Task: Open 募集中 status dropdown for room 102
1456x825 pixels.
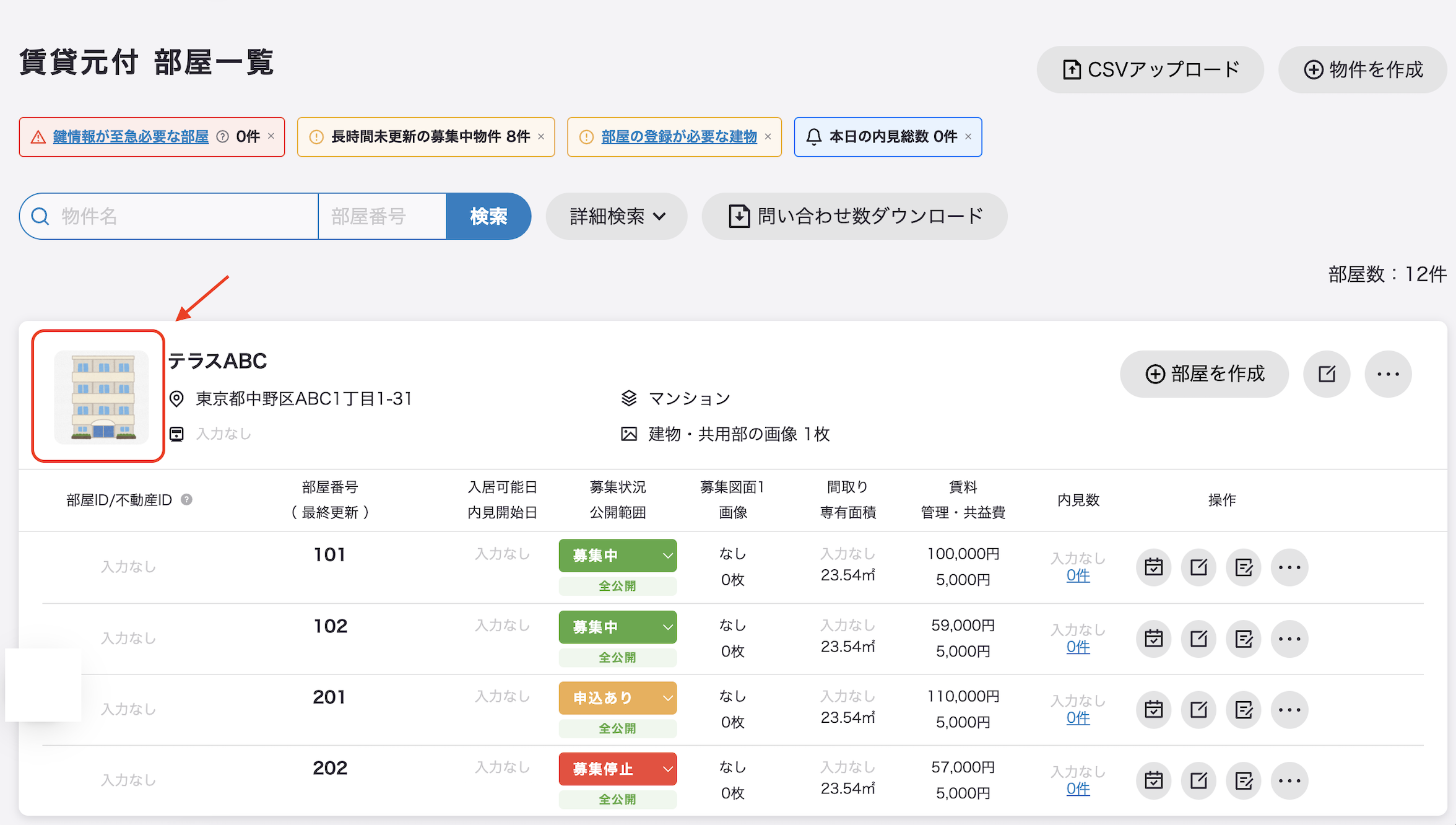Action: click(617, 627)
